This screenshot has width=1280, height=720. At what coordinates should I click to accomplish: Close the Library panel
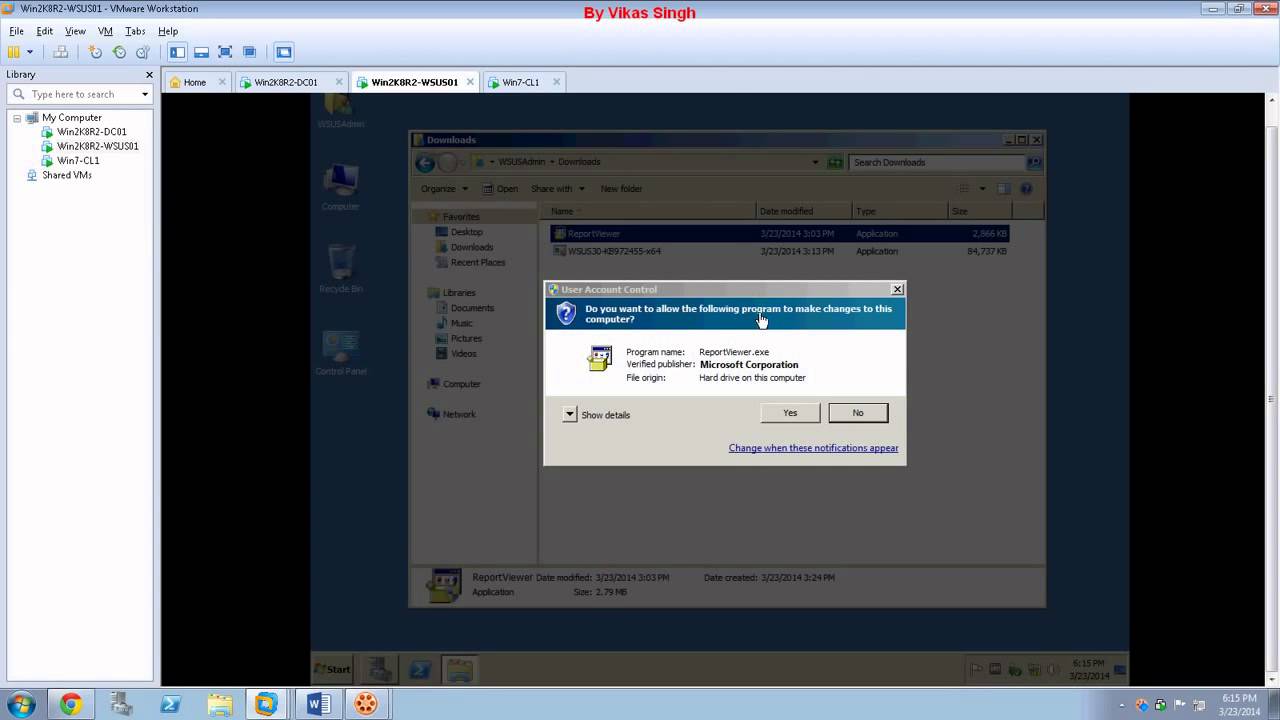click(x=149, y=74)
